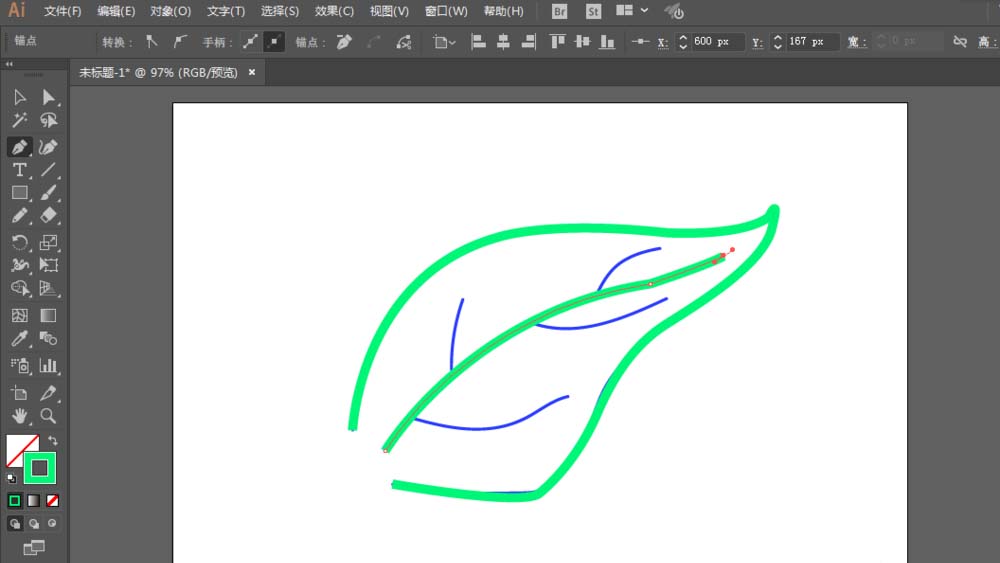Pick the Mesh tool
1000x563 pixels.
[19, 316]
